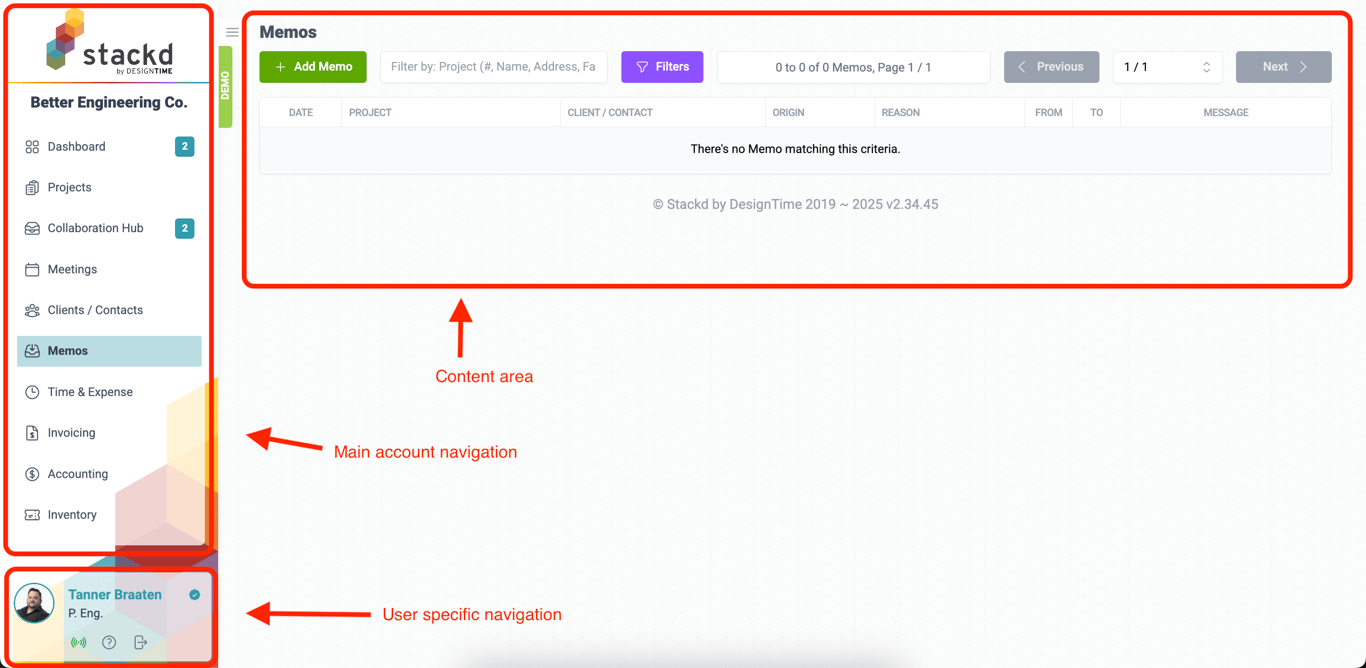
Task: Click the MESSAGE column header
Action: click(x=1226, y=113)
